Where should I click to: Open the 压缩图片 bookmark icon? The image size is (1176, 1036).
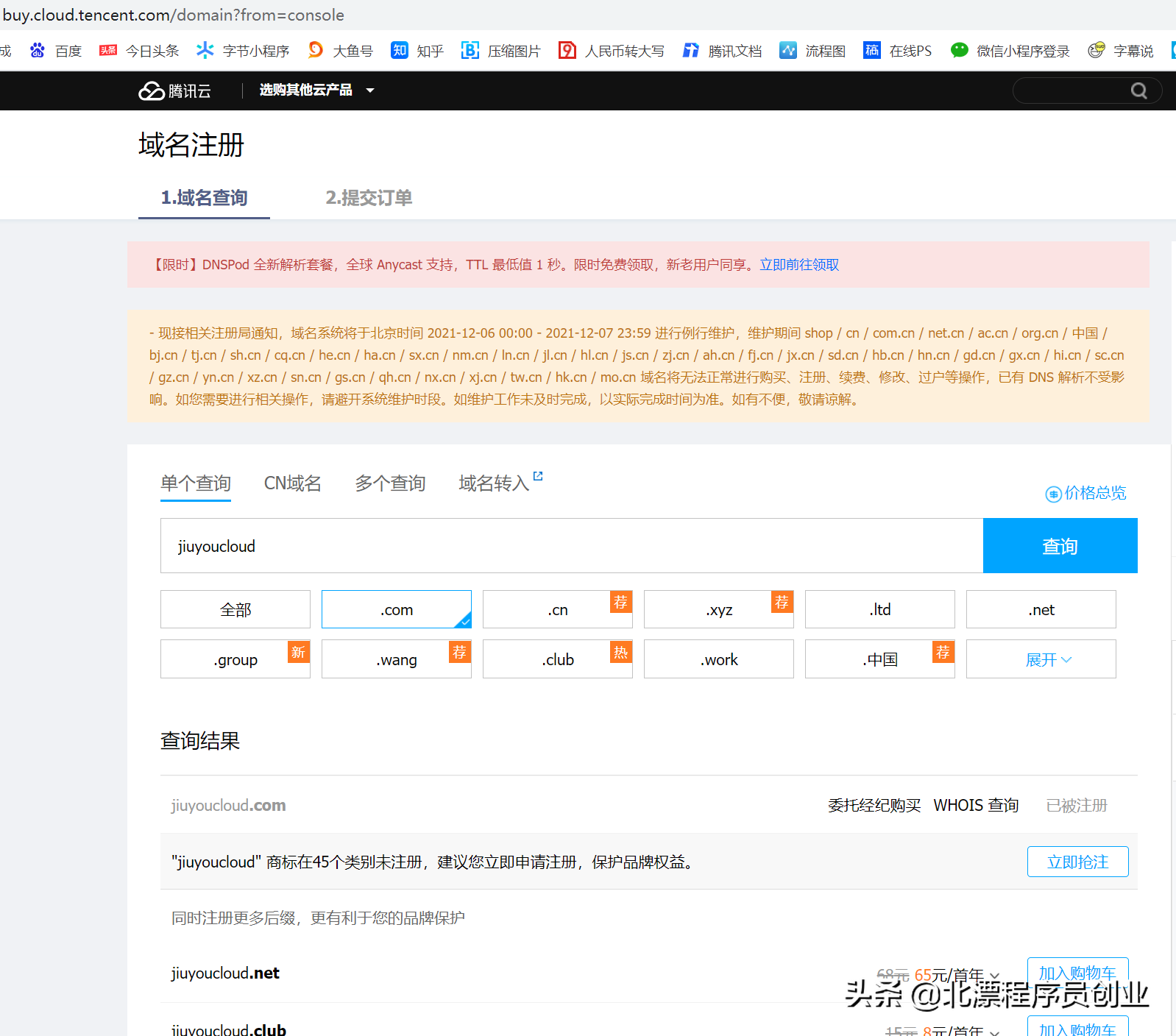click(x=470, y=50)
